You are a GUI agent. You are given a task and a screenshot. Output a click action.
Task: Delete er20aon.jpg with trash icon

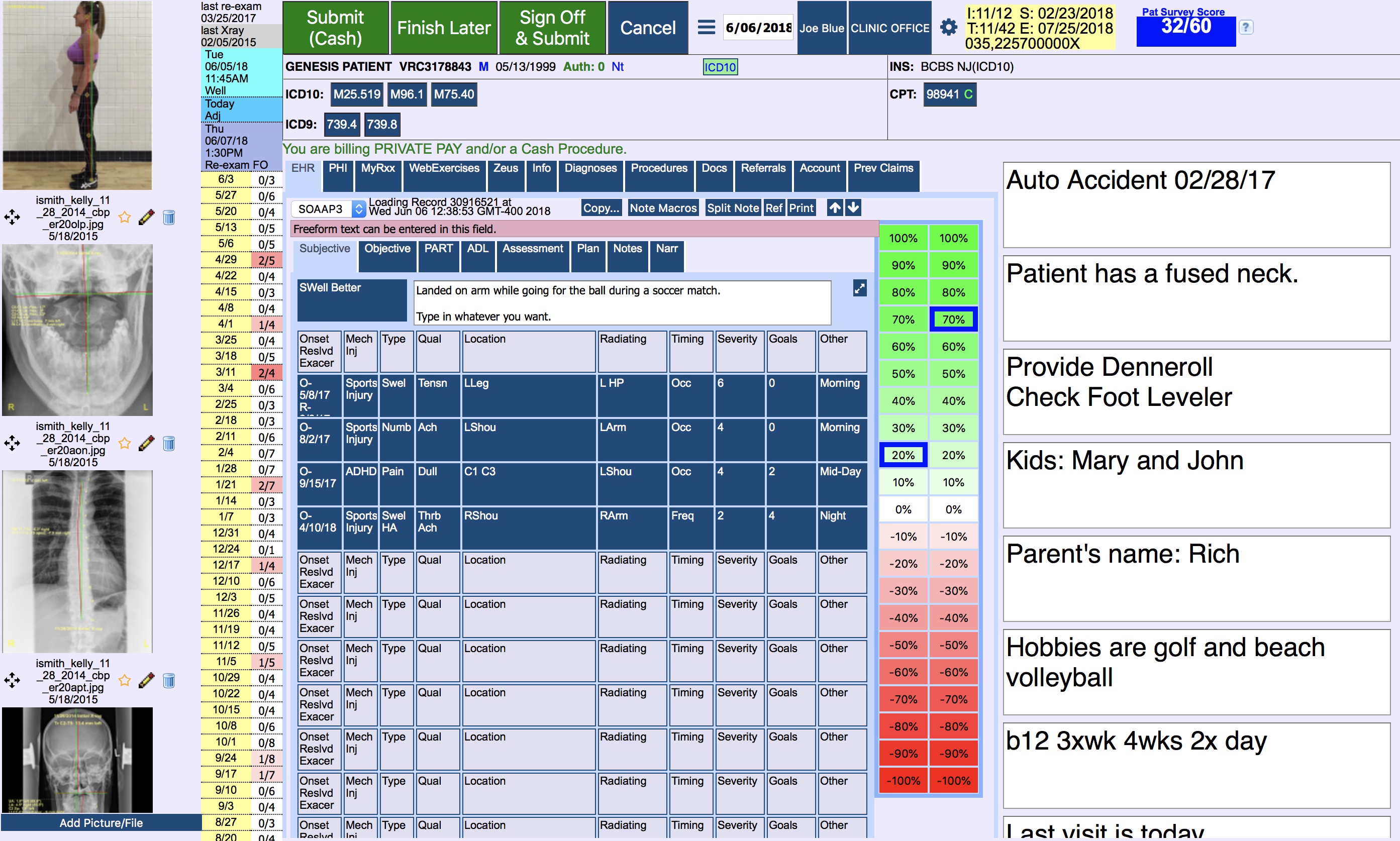click(x=169, y=444)
